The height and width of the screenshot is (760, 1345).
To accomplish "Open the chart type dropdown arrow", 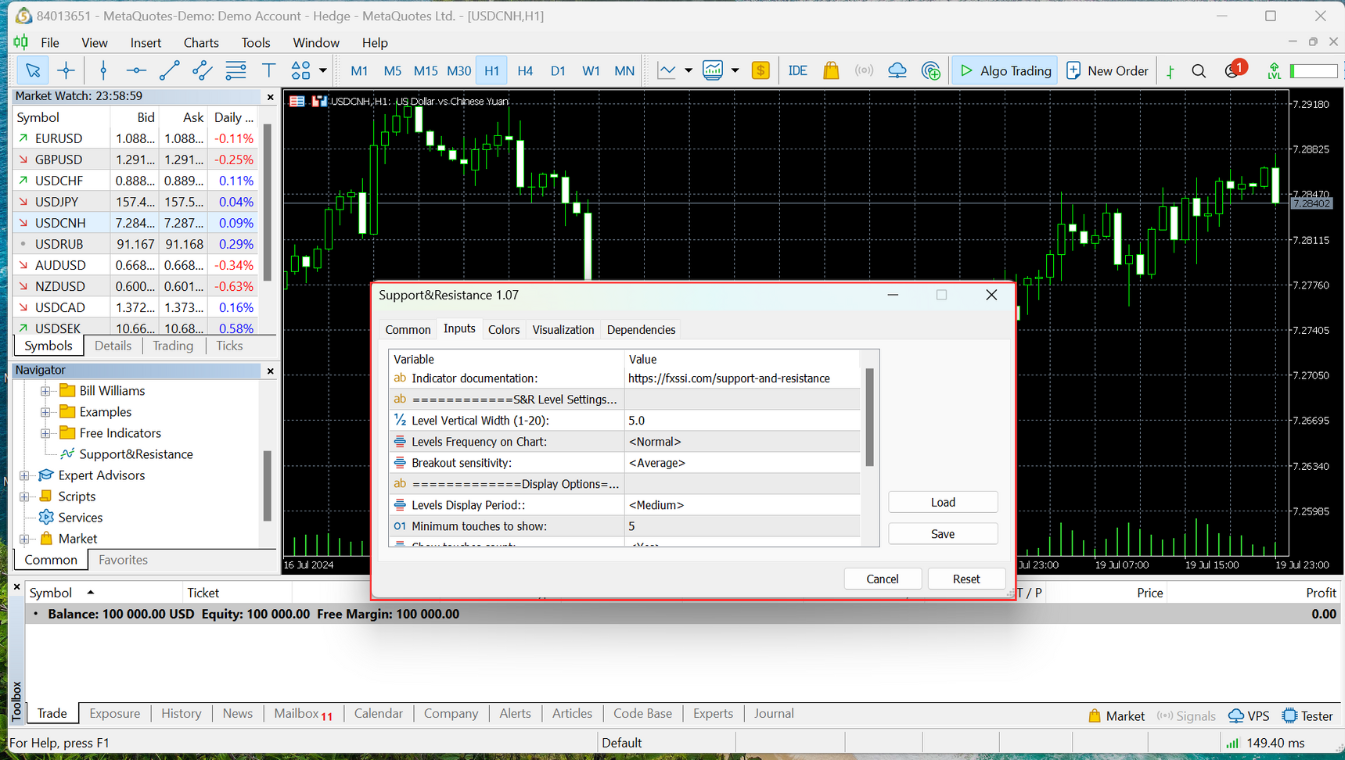I will pyautogui.click(x=688, y=70).
